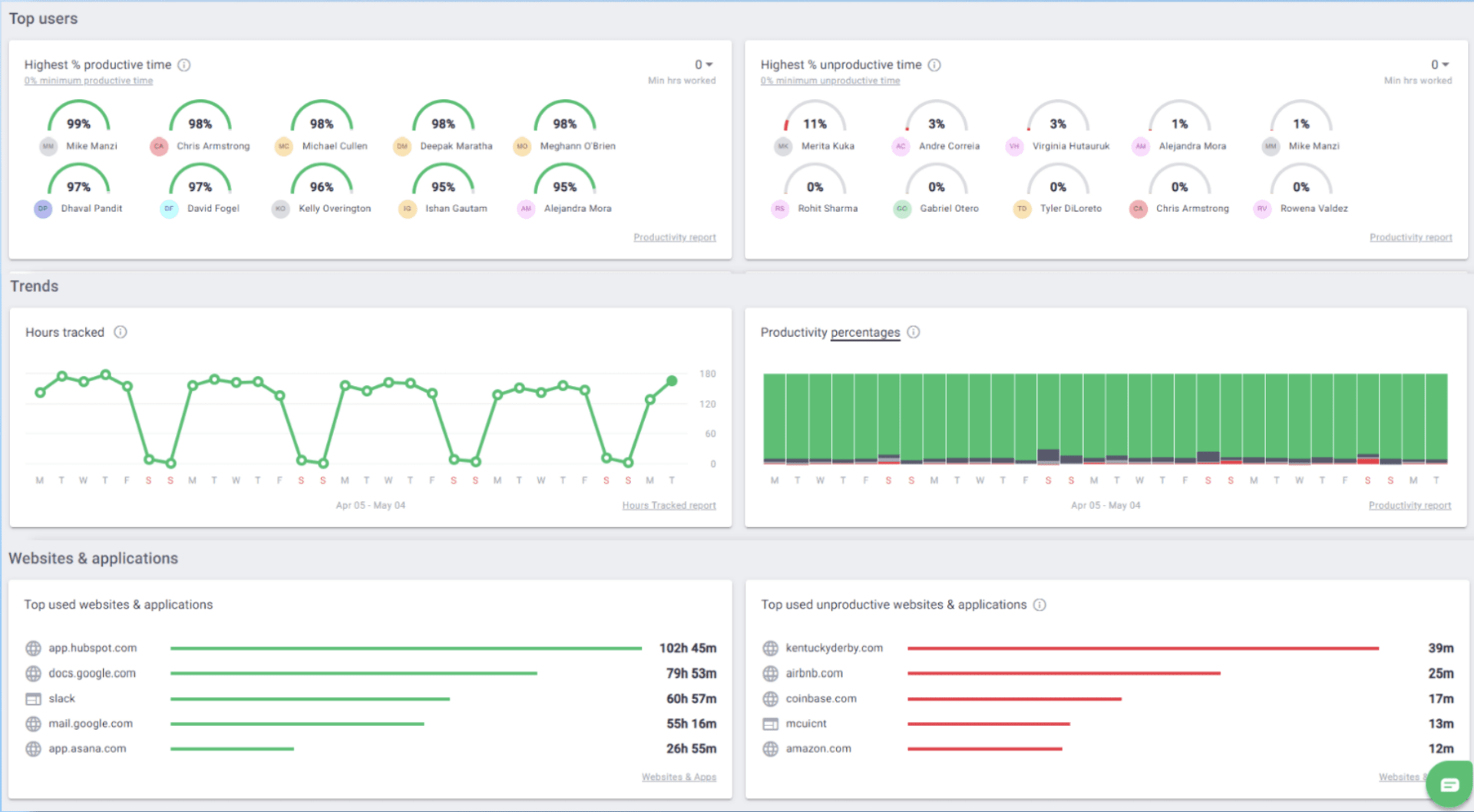Open Min hrs worked dropdown in productive panel
Image resolution: width=1474 pixels, height=812 pixels.
[x=703, y=65]
